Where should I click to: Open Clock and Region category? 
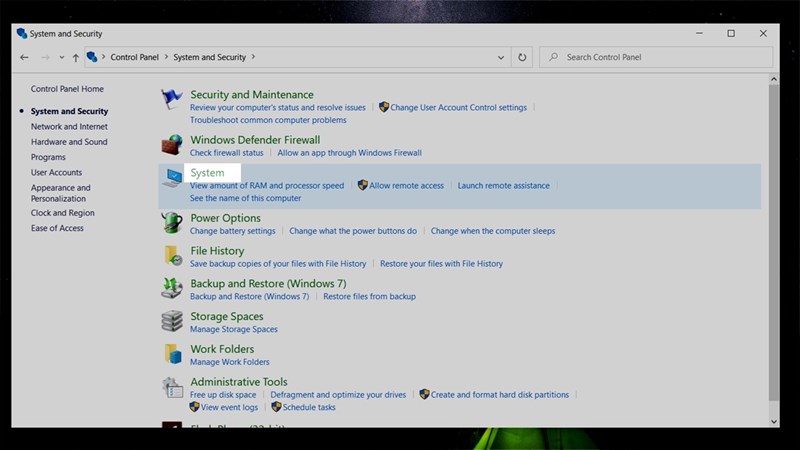(62, 213)
